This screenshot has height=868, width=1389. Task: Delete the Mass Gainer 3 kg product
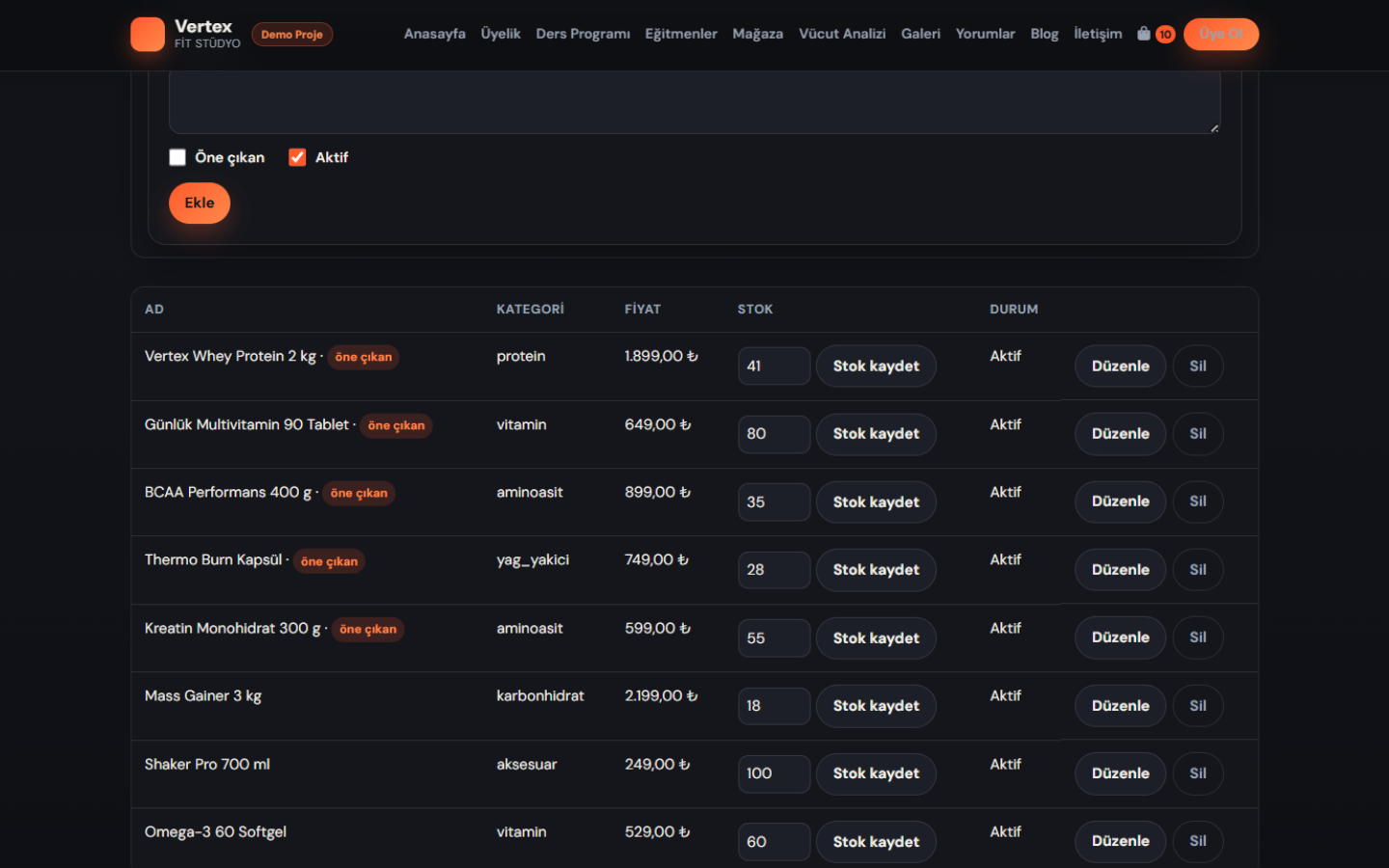click(1198, 706)
